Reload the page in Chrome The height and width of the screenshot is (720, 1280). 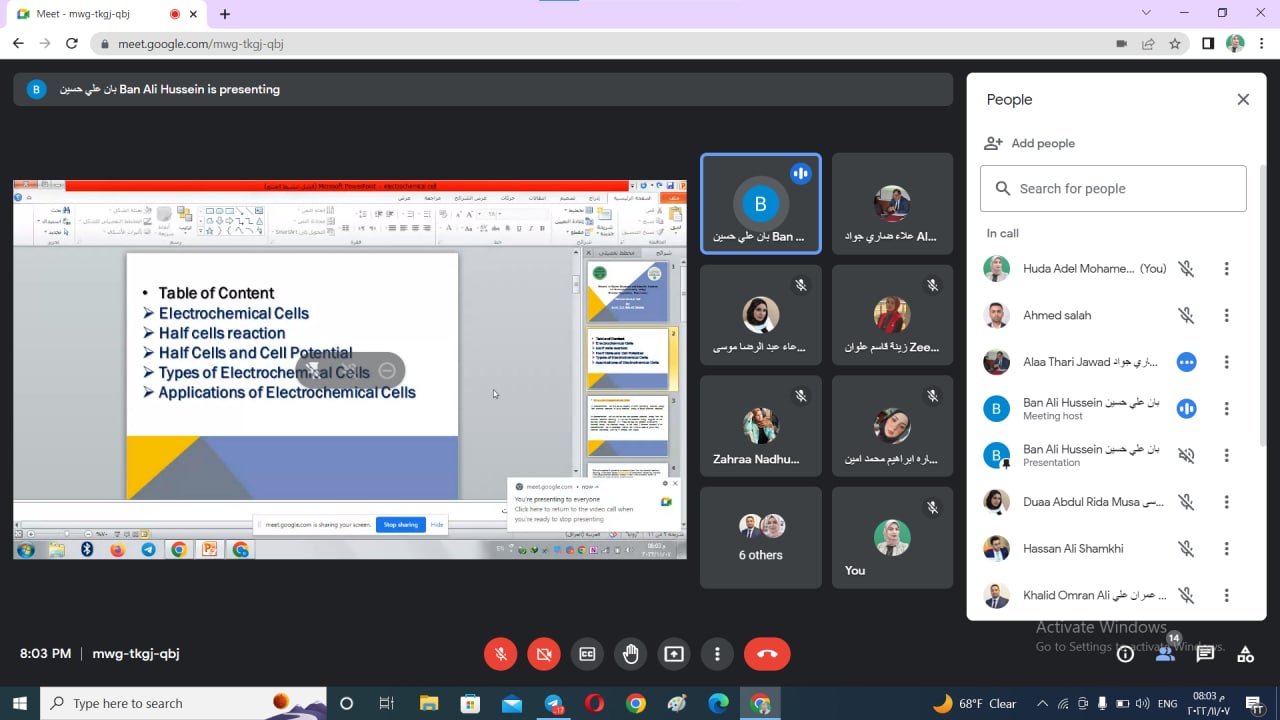click(x=71, y=44)
